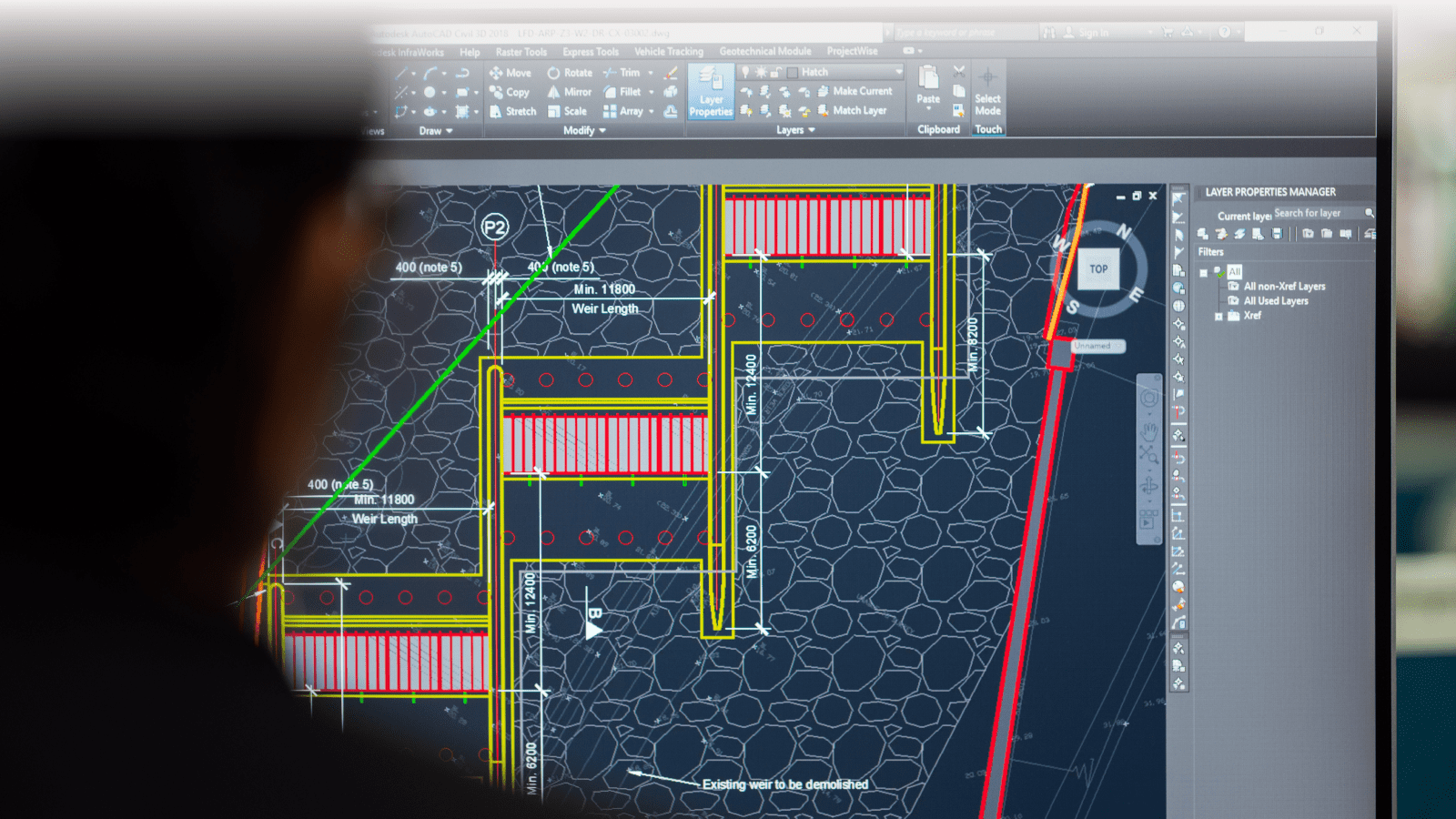Screen dimensions: 1456x819
Task: Select All Used Layers filter
Action: click(1276, 301)
